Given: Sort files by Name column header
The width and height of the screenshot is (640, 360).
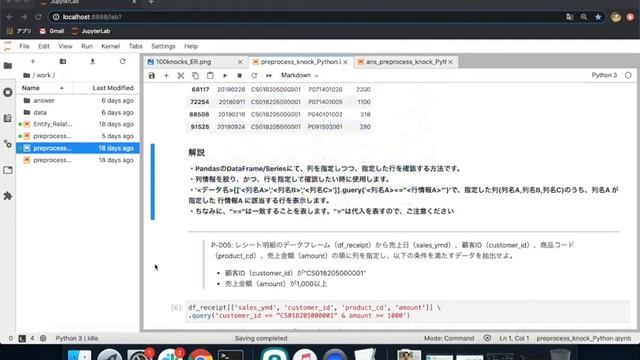Looking at the screenshot, I should pyautogui.click(x=43, y=88).
